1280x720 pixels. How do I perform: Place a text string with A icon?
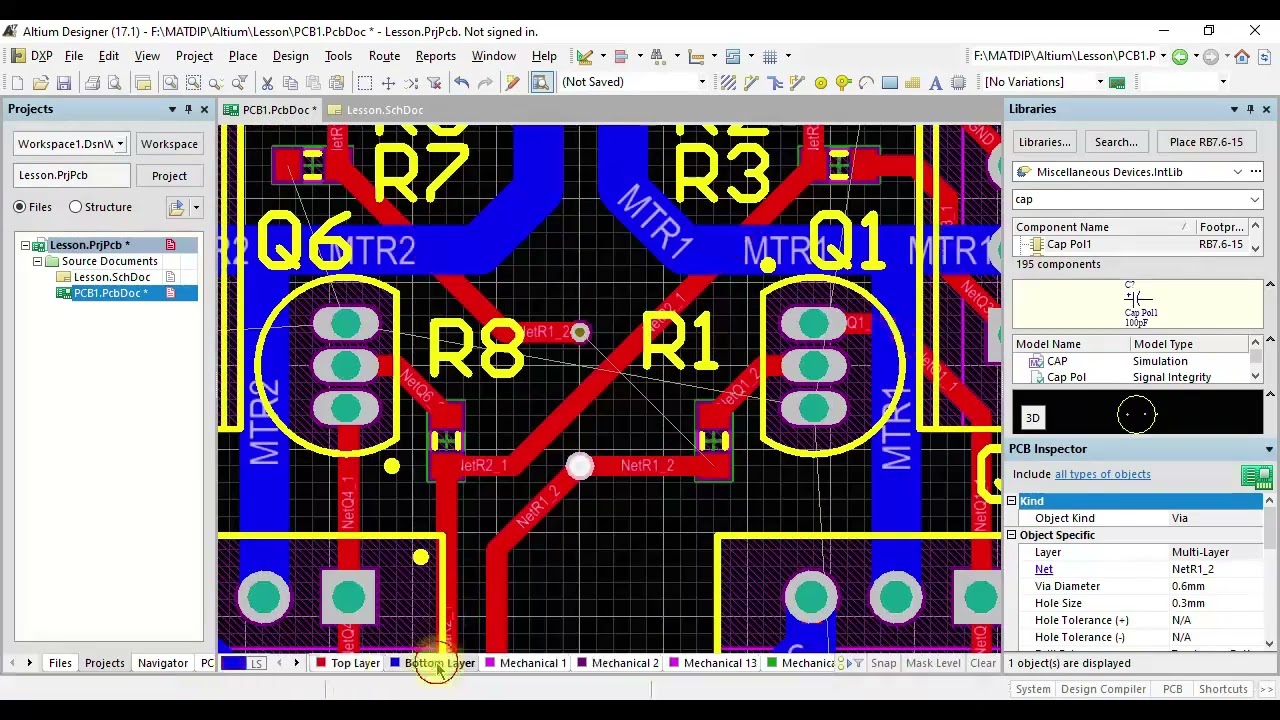[x=936, y=83]
